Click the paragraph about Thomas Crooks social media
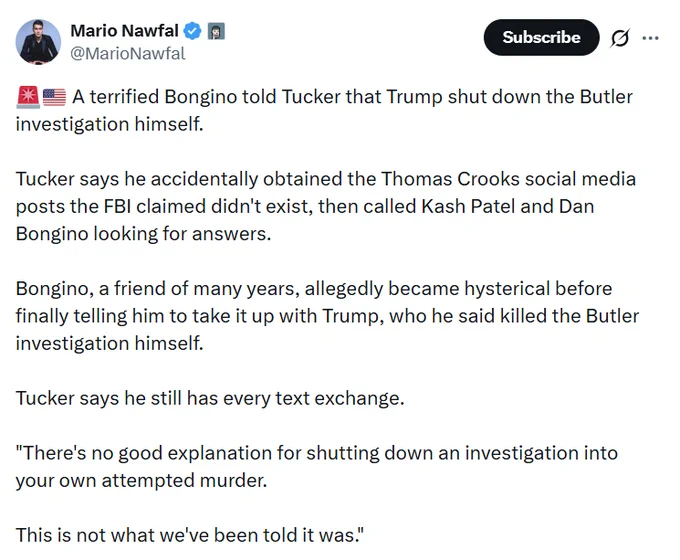The width and height of the screenshot is (680, 560). 325,206
